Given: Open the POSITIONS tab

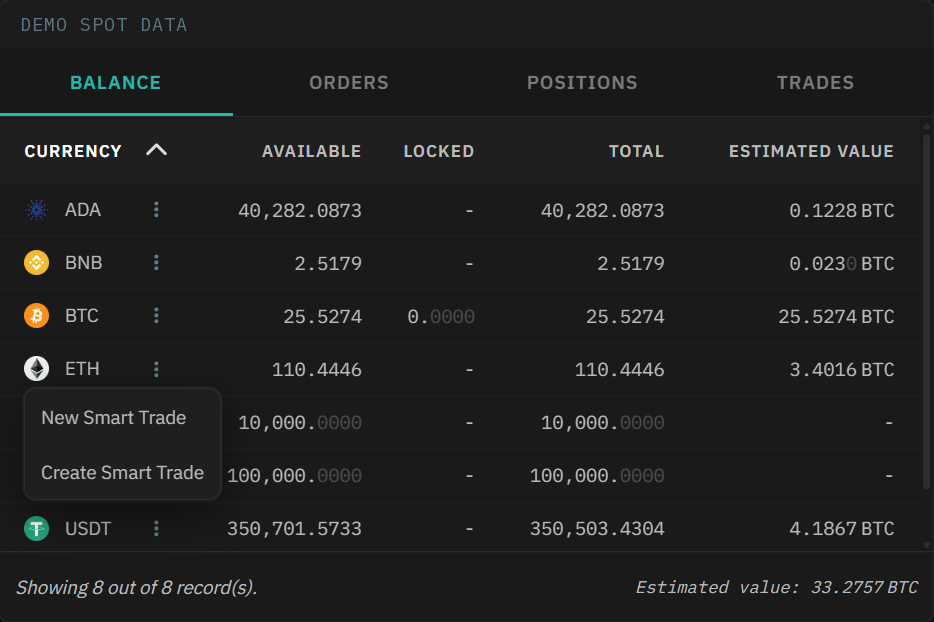Looking at the screenshot, I should 583,83.
